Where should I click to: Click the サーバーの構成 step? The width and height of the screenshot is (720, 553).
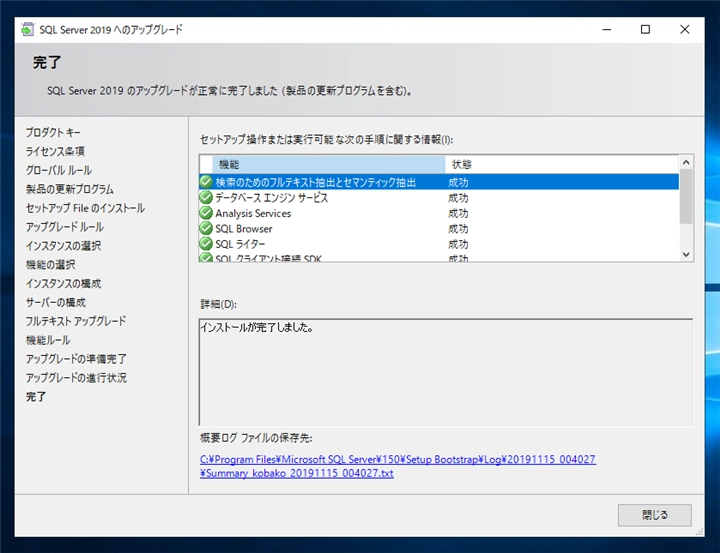coord(55,302)
